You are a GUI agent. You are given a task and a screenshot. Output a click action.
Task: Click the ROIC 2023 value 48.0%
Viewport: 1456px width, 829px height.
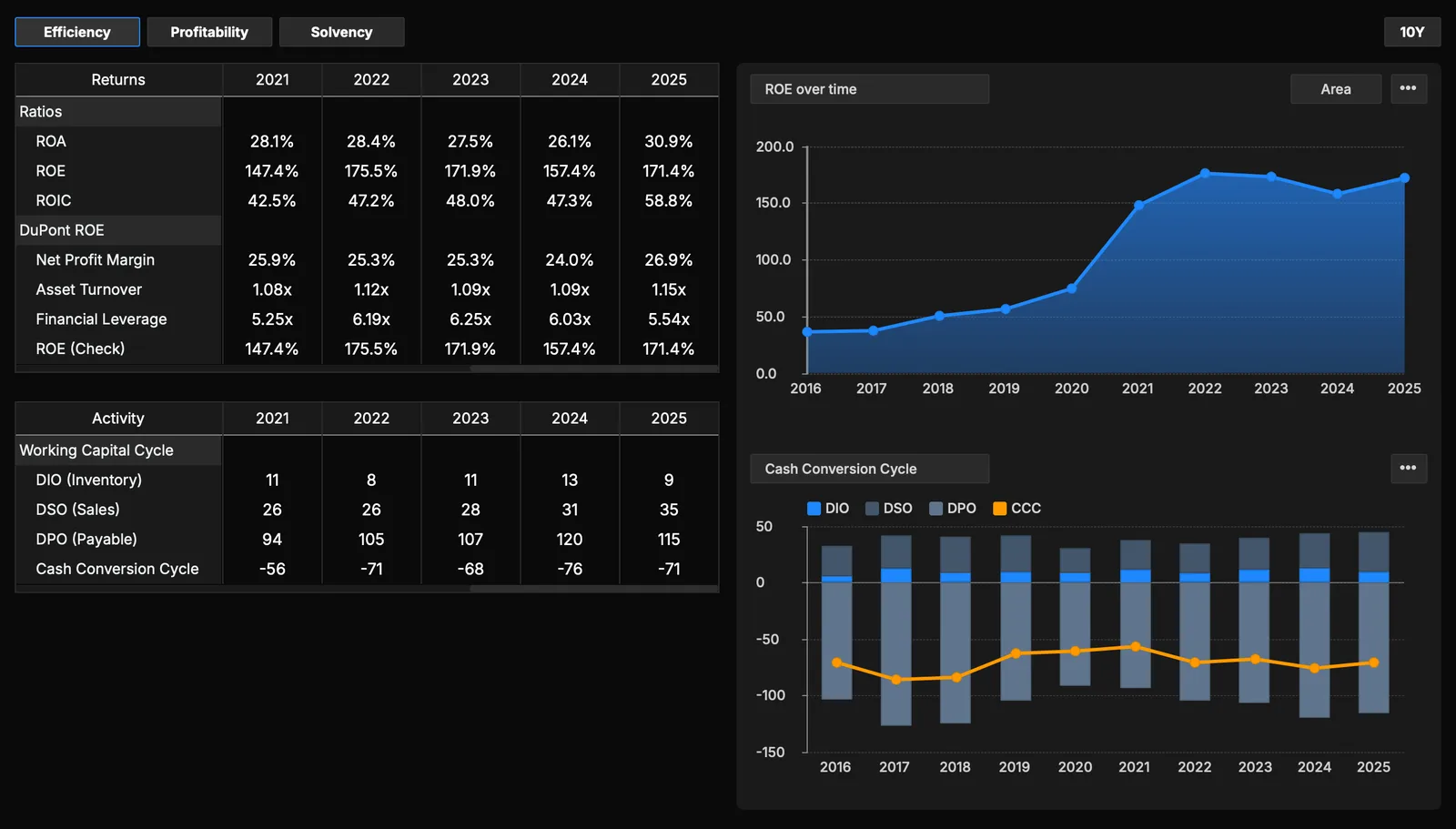(x=470, y=201)
